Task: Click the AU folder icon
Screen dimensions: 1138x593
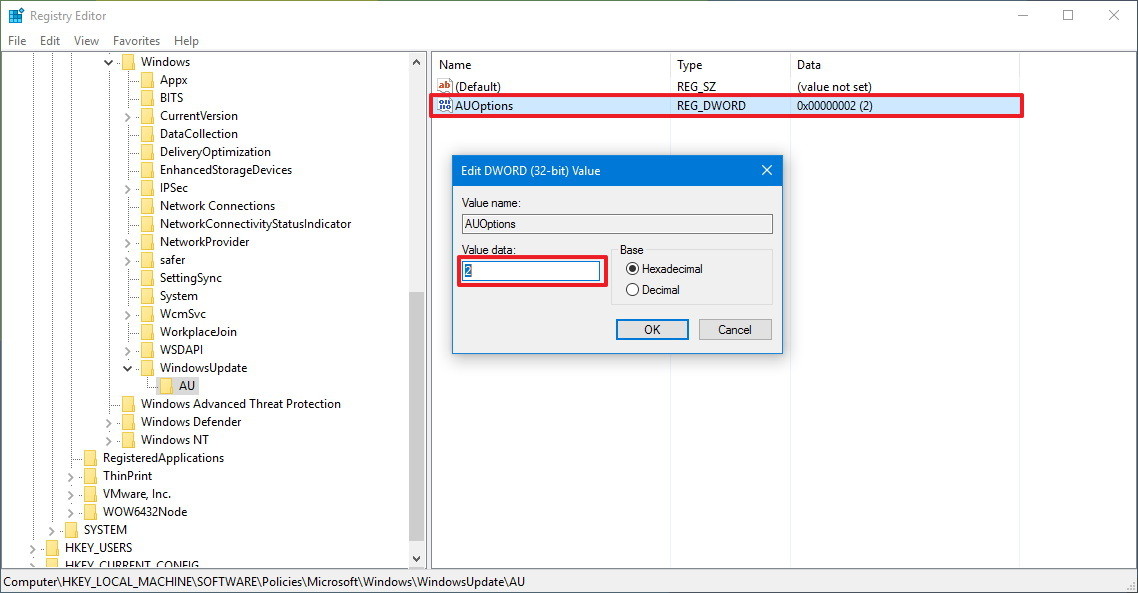Action: (166, 386)
